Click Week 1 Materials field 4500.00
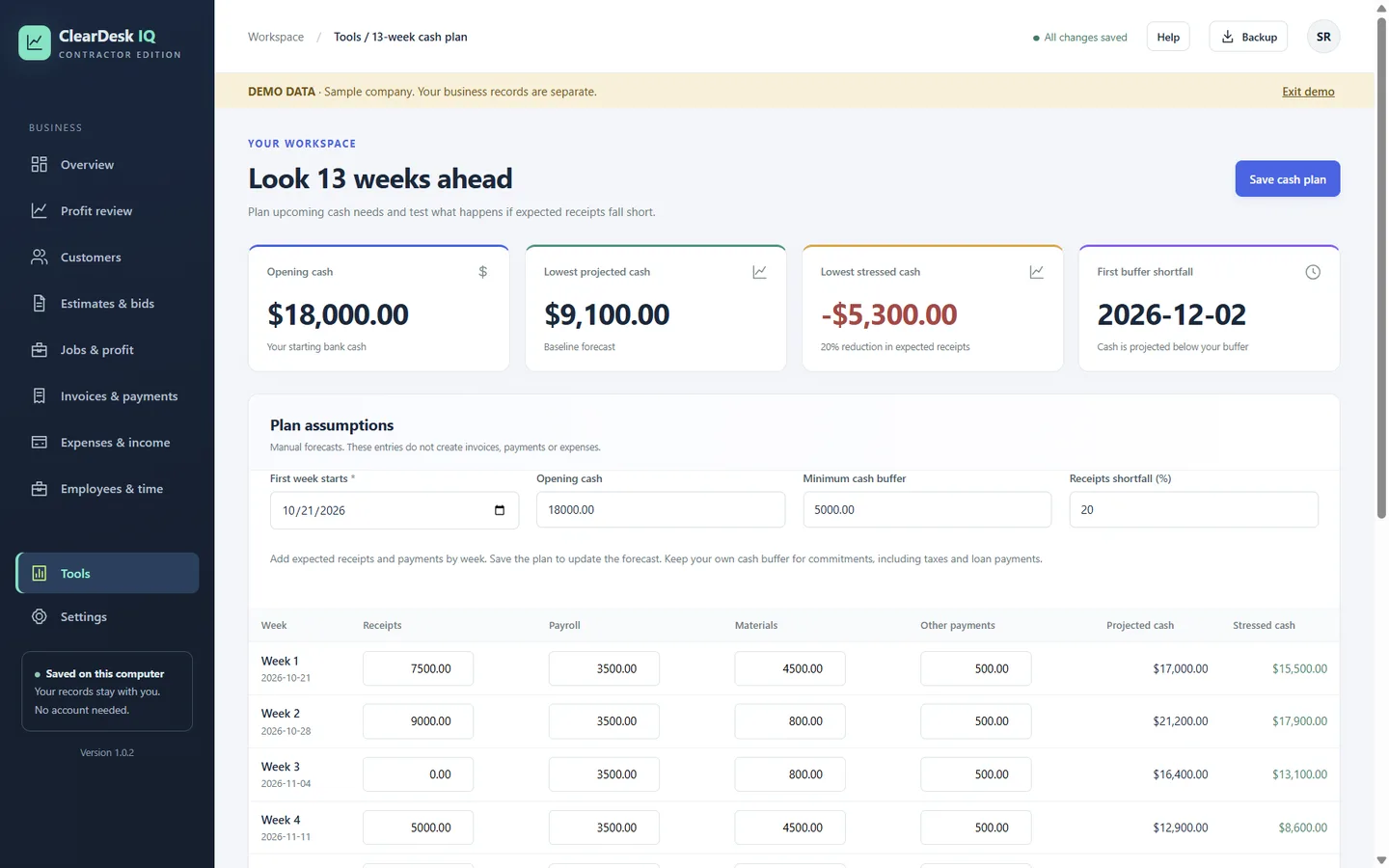Viewport: 1389px width, 868px height. tap(790, 668)
